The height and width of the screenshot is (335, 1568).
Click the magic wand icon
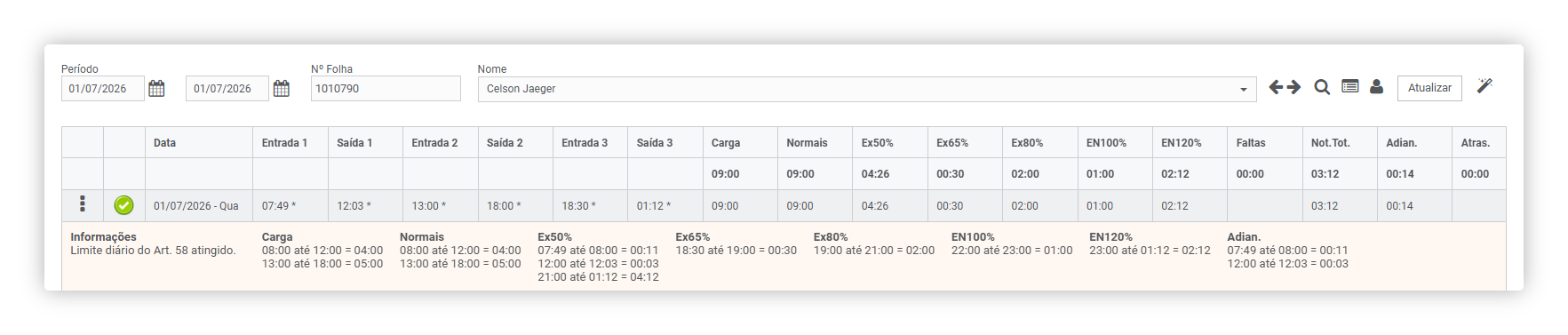[x=1484, y=85]
